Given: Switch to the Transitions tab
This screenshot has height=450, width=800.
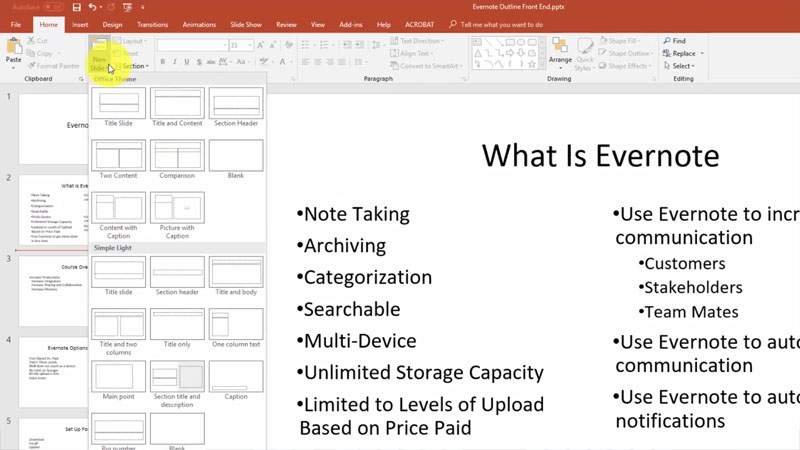Looking at the screenshot, I should tap(152, 24).
